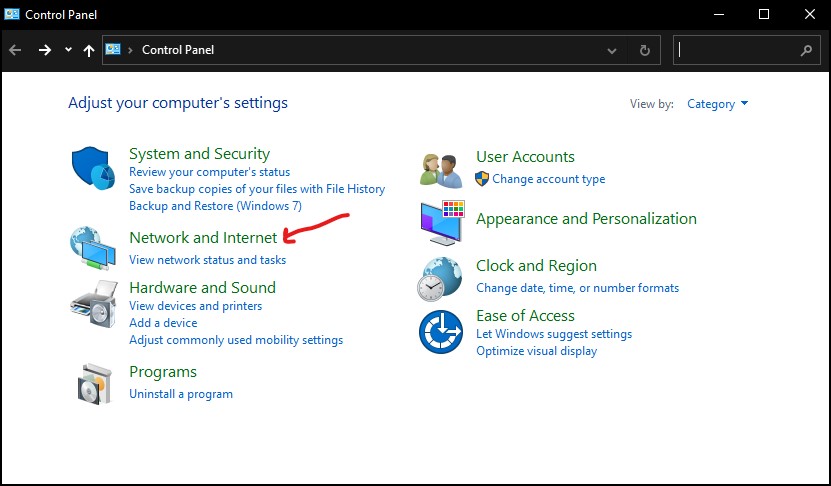Click the Network and Internet globe icon
The image size is (831, 486).
point(93,248)
